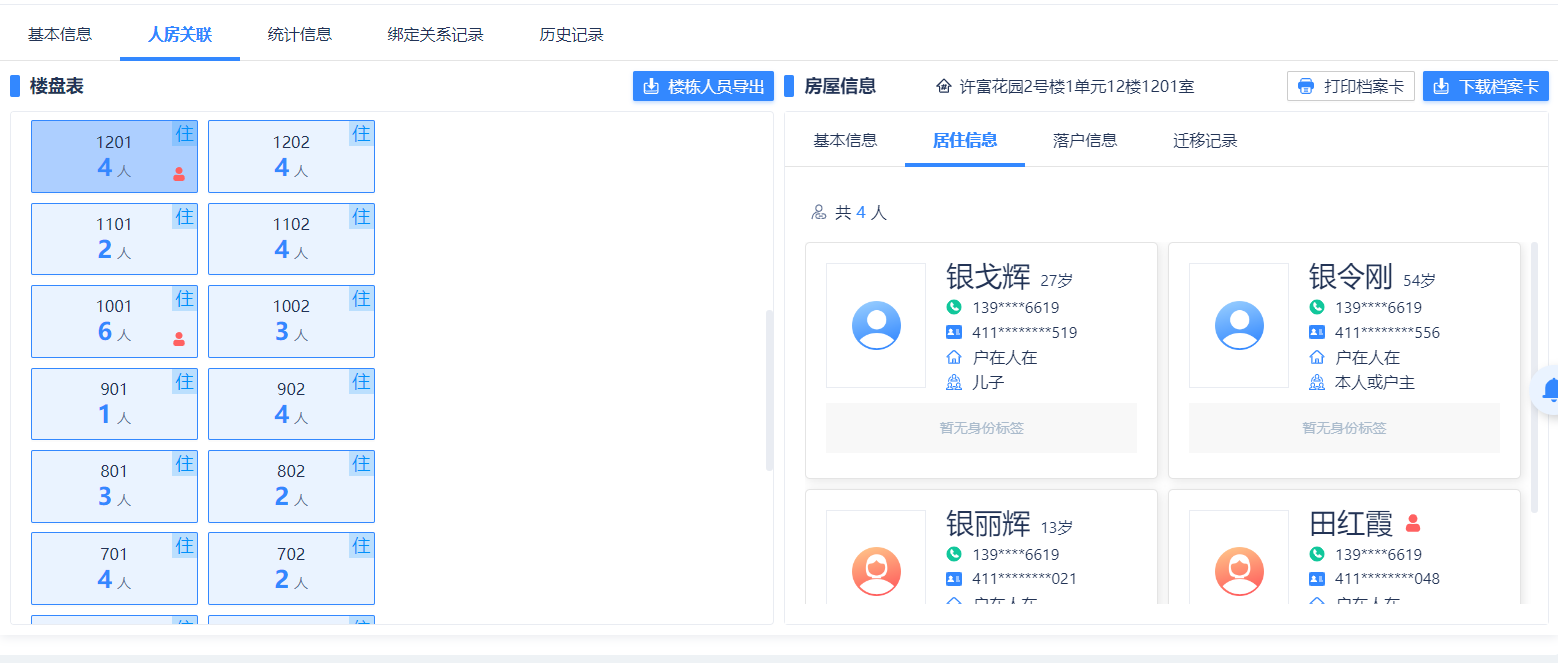Select room 1102 in the building table
The height and width of the screenshot is (663, 1558).
(291, 239)
